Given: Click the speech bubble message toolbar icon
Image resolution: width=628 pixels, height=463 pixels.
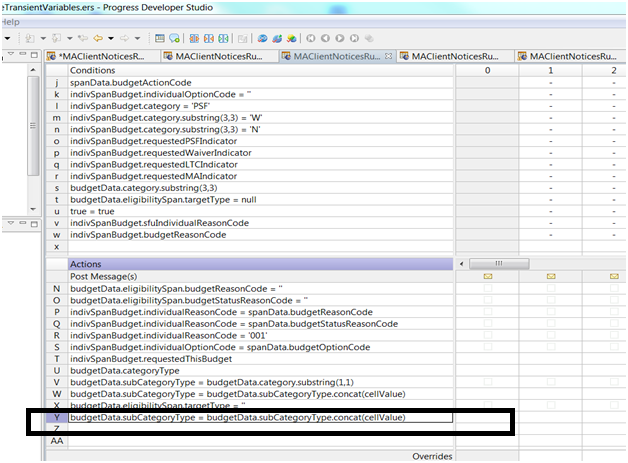Looking at the screenshot, I should (x=174, y=38).
